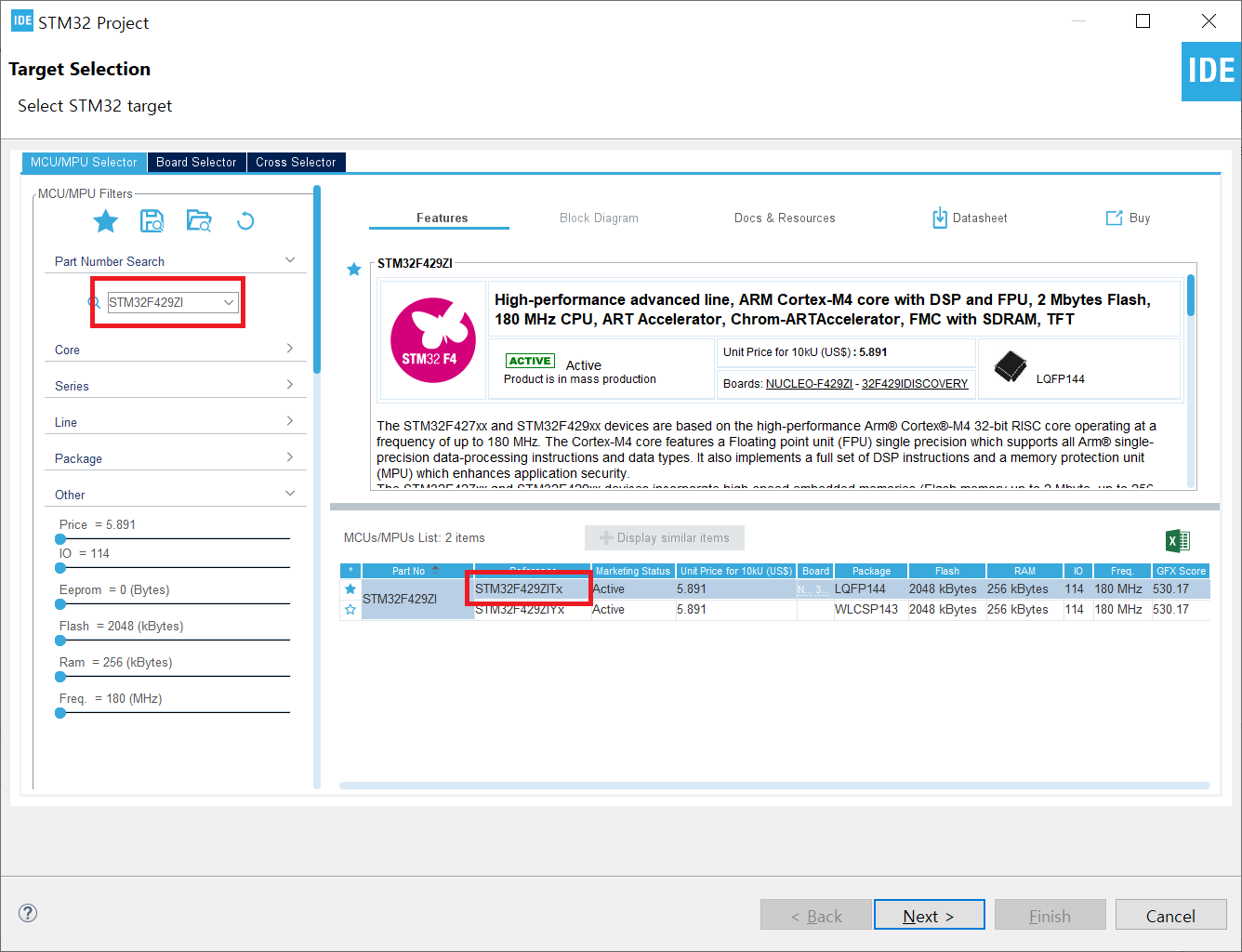Adjust the Ram slider handle

point(60,676)
